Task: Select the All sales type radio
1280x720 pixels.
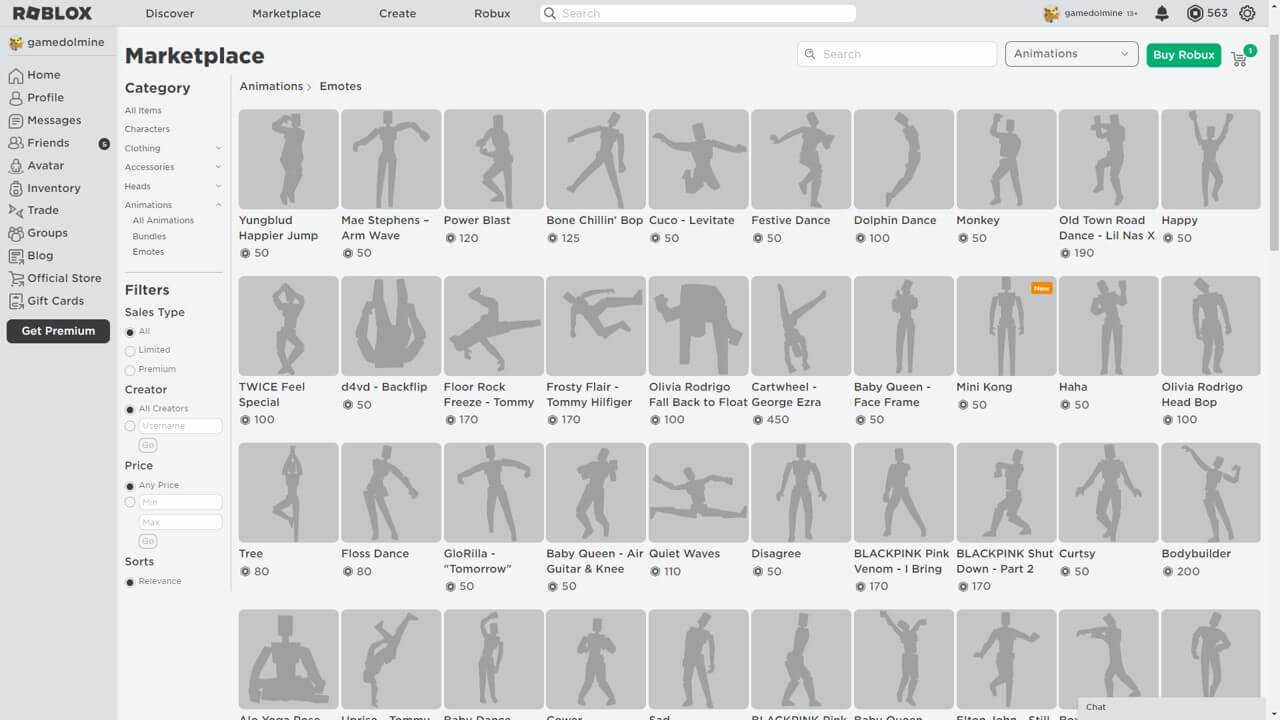Action: [130, 332]
